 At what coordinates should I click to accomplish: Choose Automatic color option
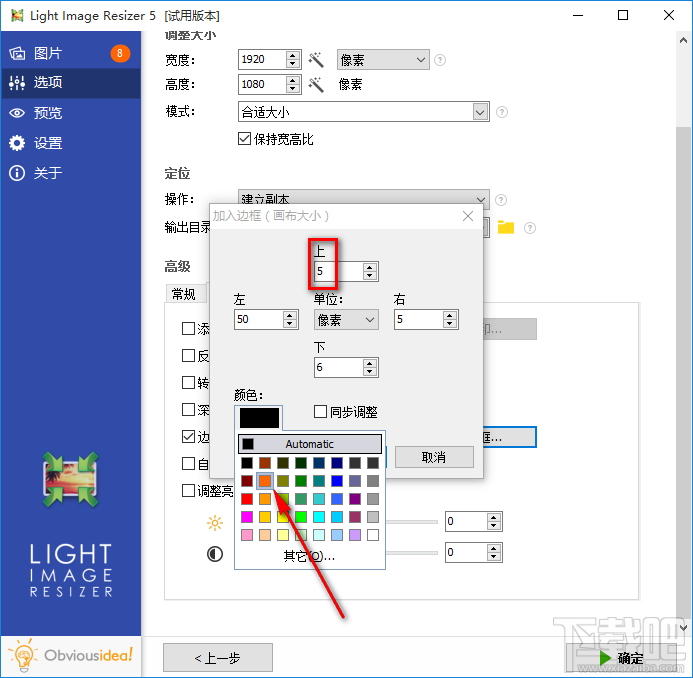pos(310,444)
